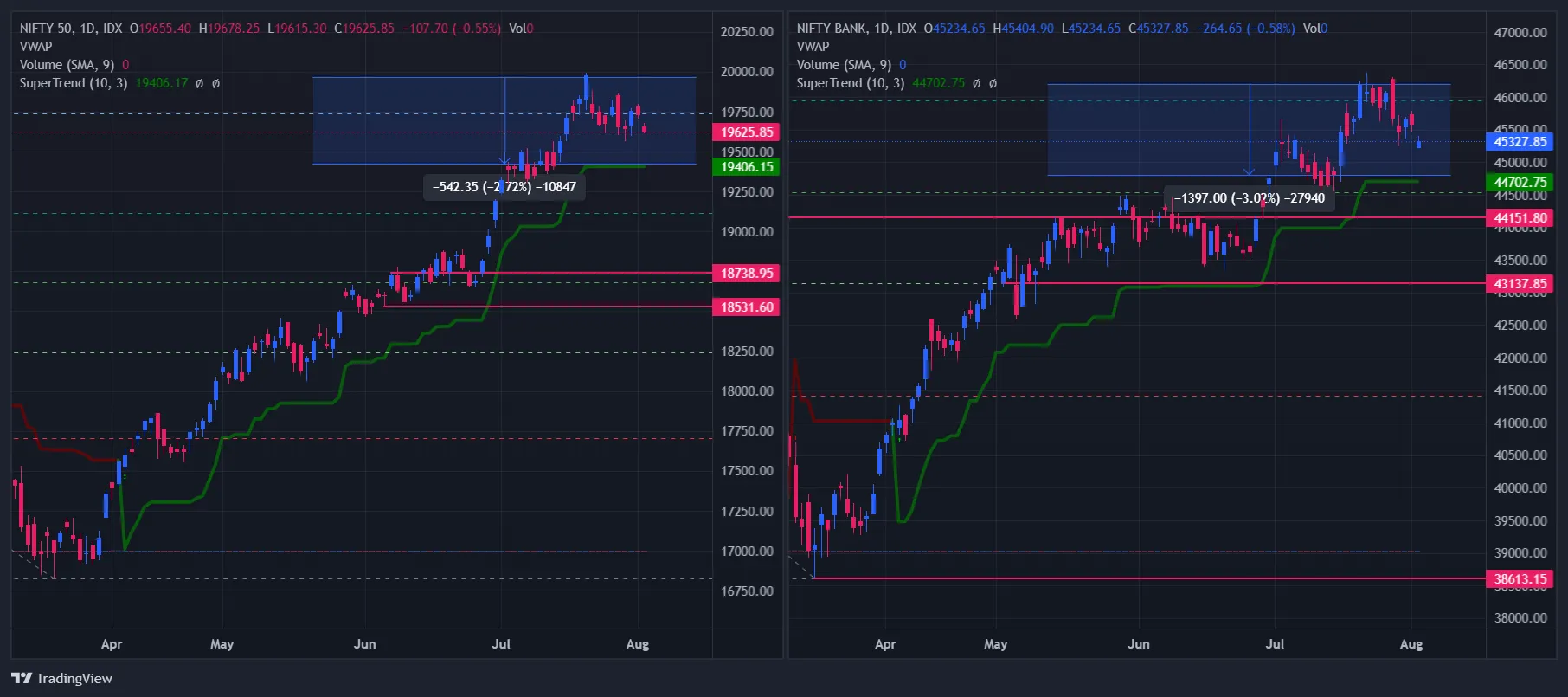Viewport: 1568px width, 697px height.
Task: Click Jul on NIFTY BANK time axis
Action: coord(1275,644)
